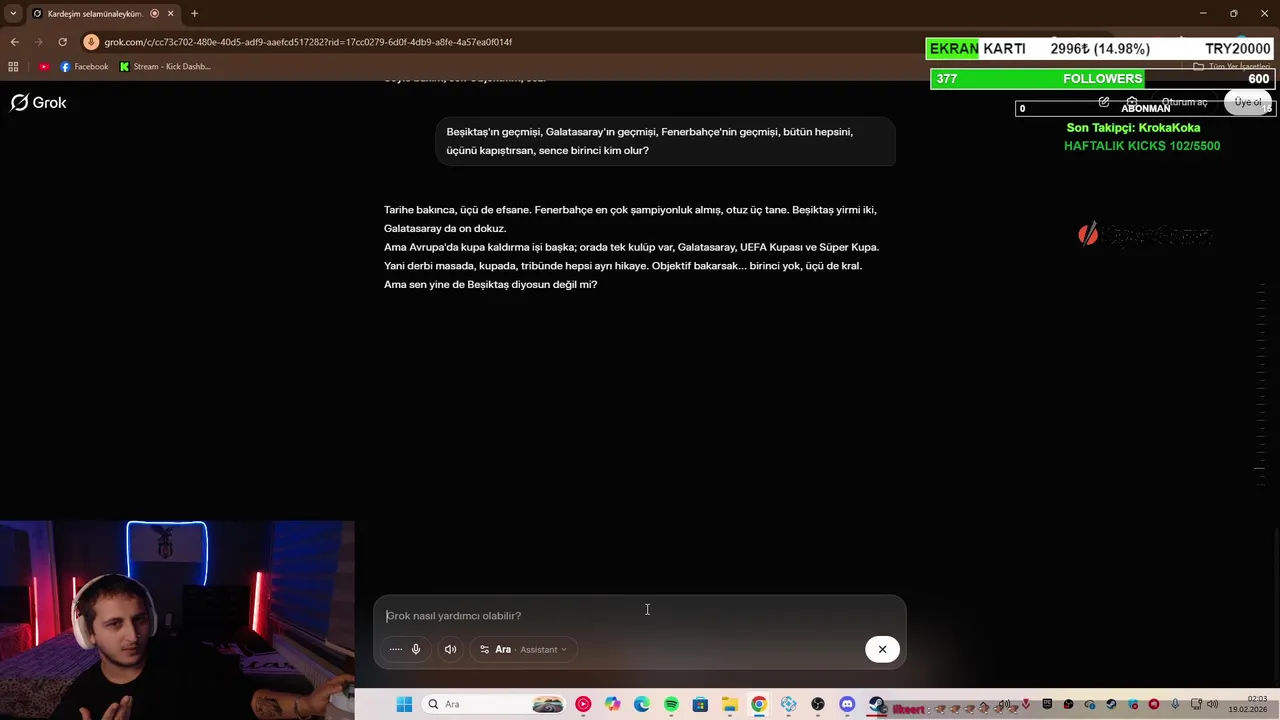Open the Chrome apps grid in bookmarks bar
Viewport: 1280px width, 720px height.
tap(13, 67)
